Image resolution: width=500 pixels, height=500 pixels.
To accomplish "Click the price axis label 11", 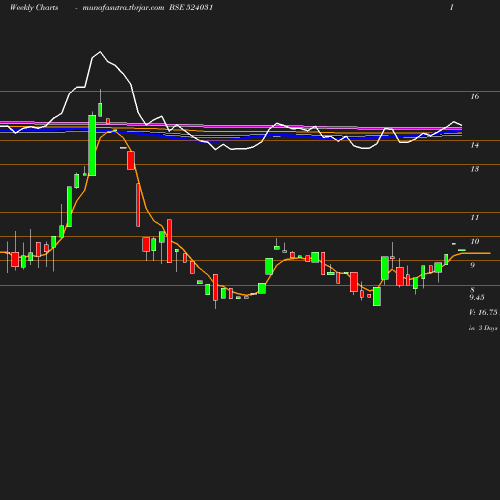I will click(475, 217).
